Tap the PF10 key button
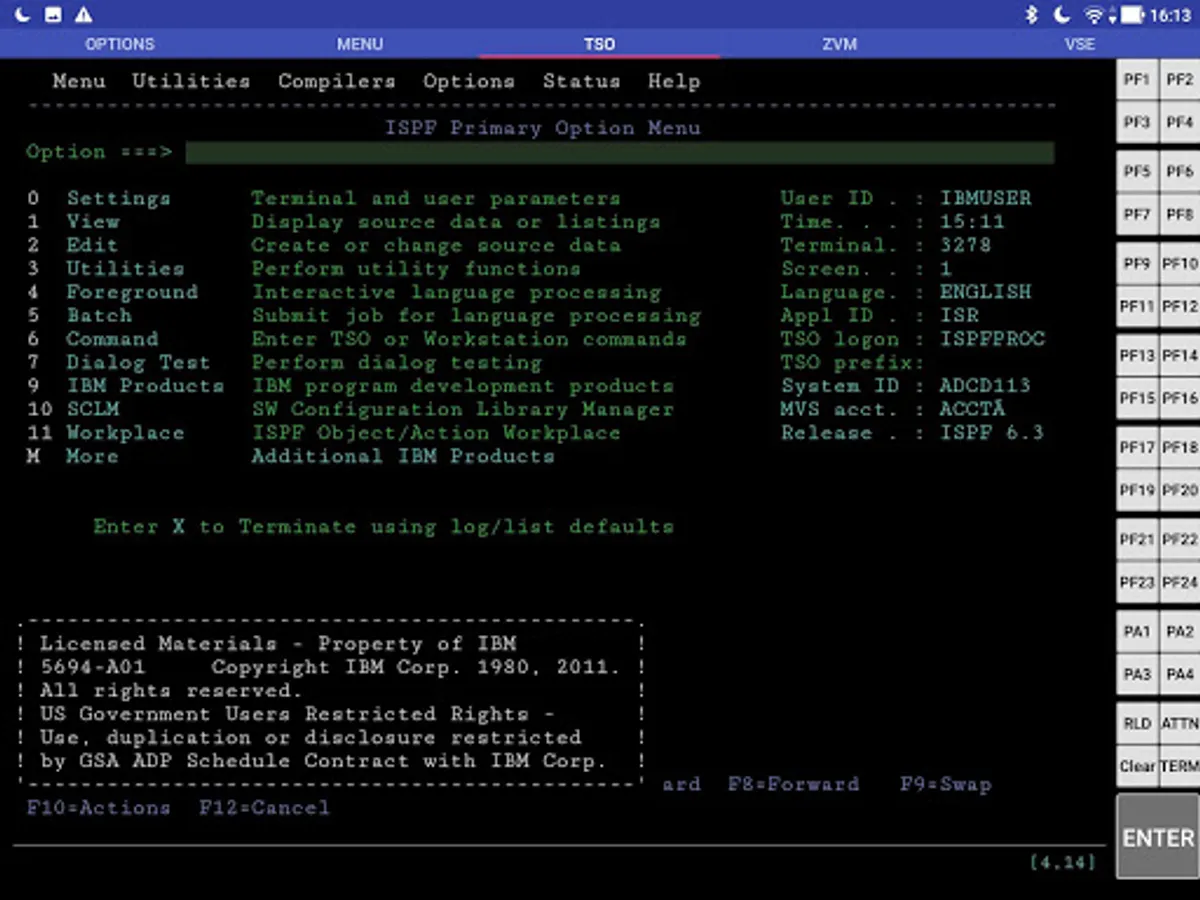The width and height of the screenshot is (1200, 900). coord(1179,264)
